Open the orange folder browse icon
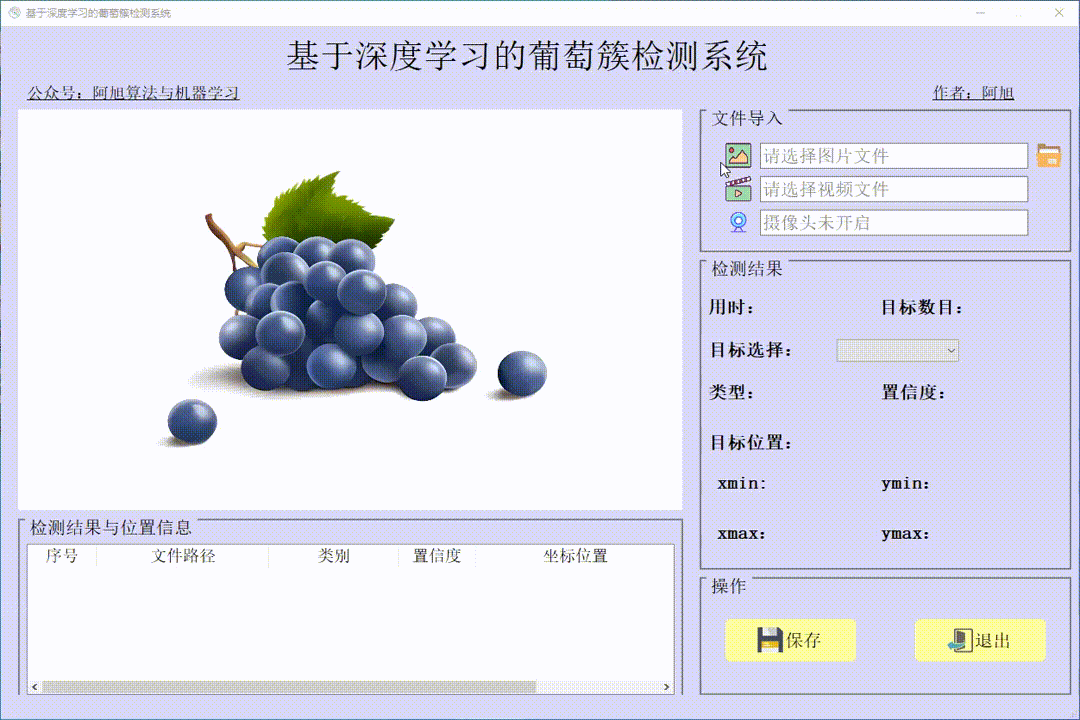 click(x=1048, y=156)
